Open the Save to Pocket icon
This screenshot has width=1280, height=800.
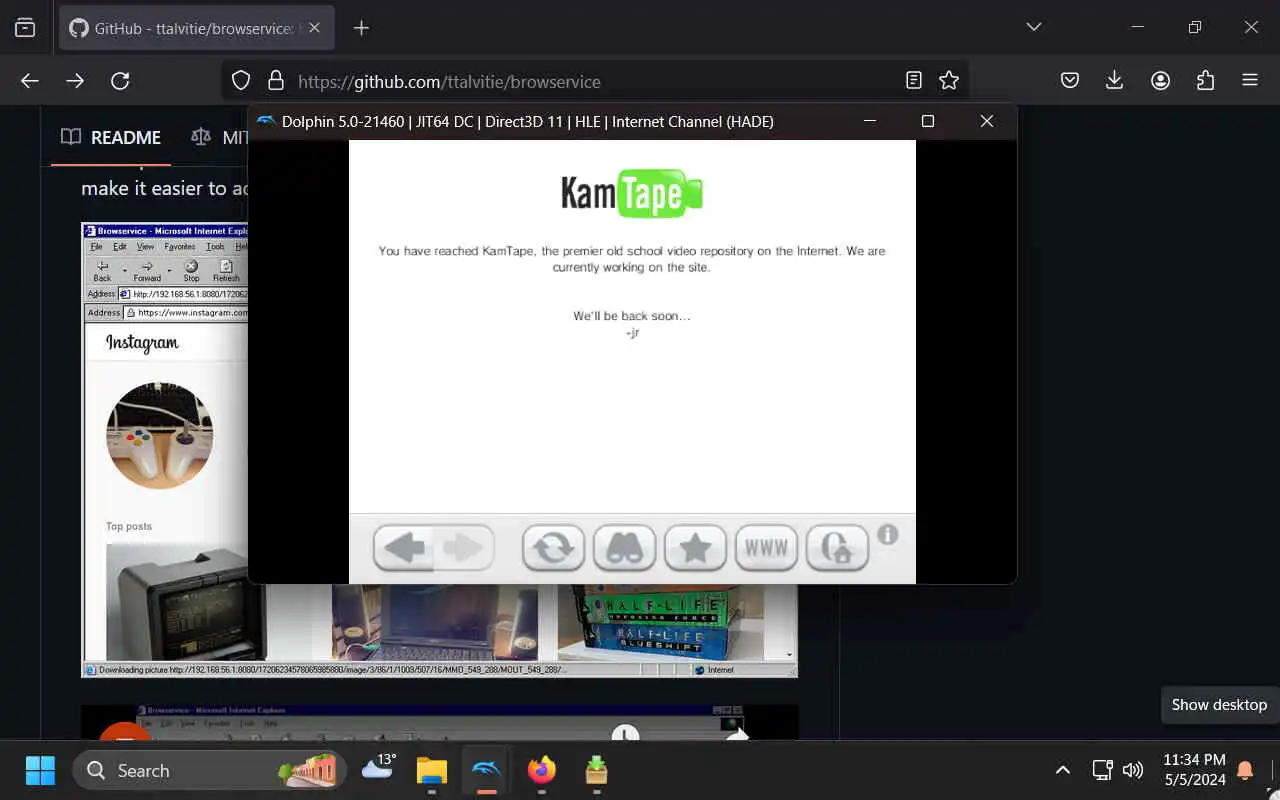(1070, 81)
